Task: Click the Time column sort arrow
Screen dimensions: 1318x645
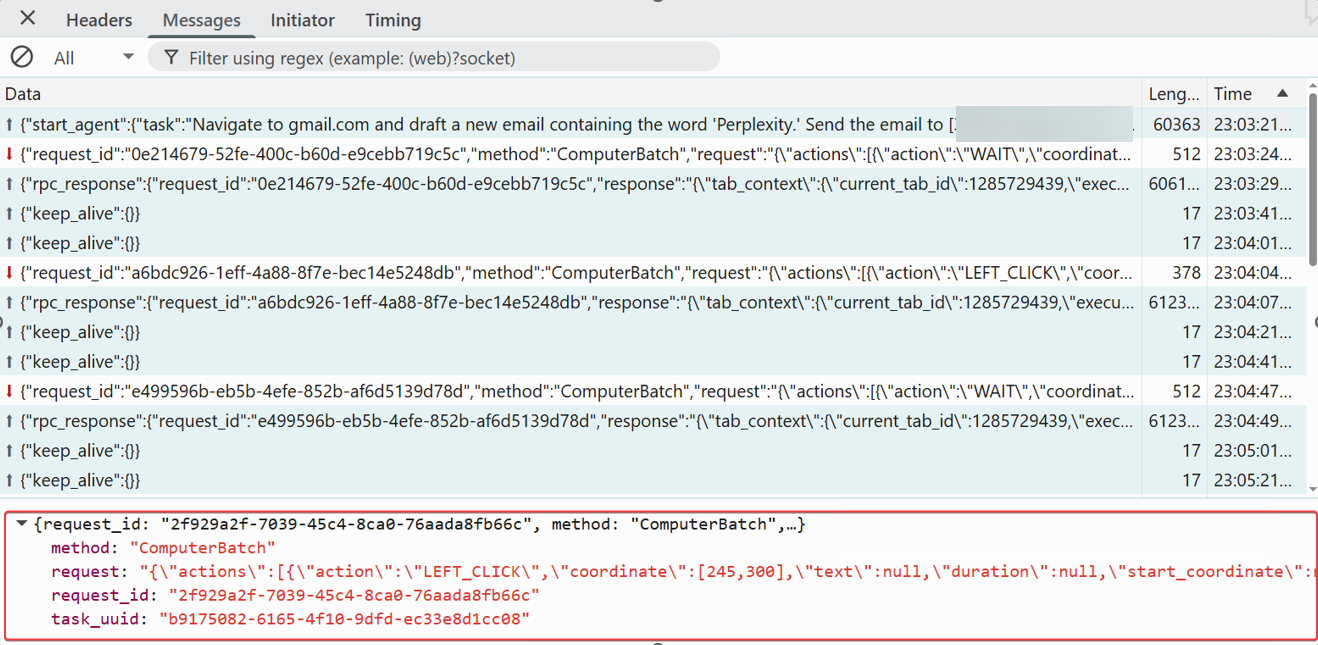Action: (x=1282, y=93)
